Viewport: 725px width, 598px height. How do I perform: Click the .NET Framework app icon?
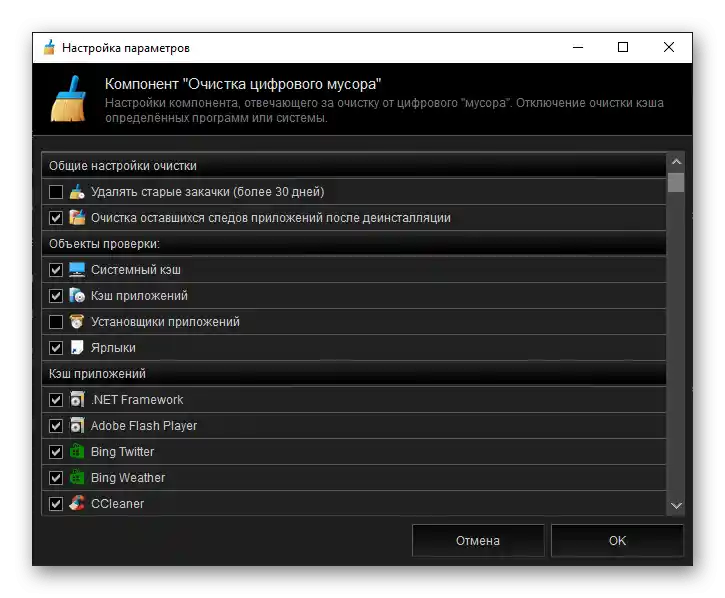(77, 399)
